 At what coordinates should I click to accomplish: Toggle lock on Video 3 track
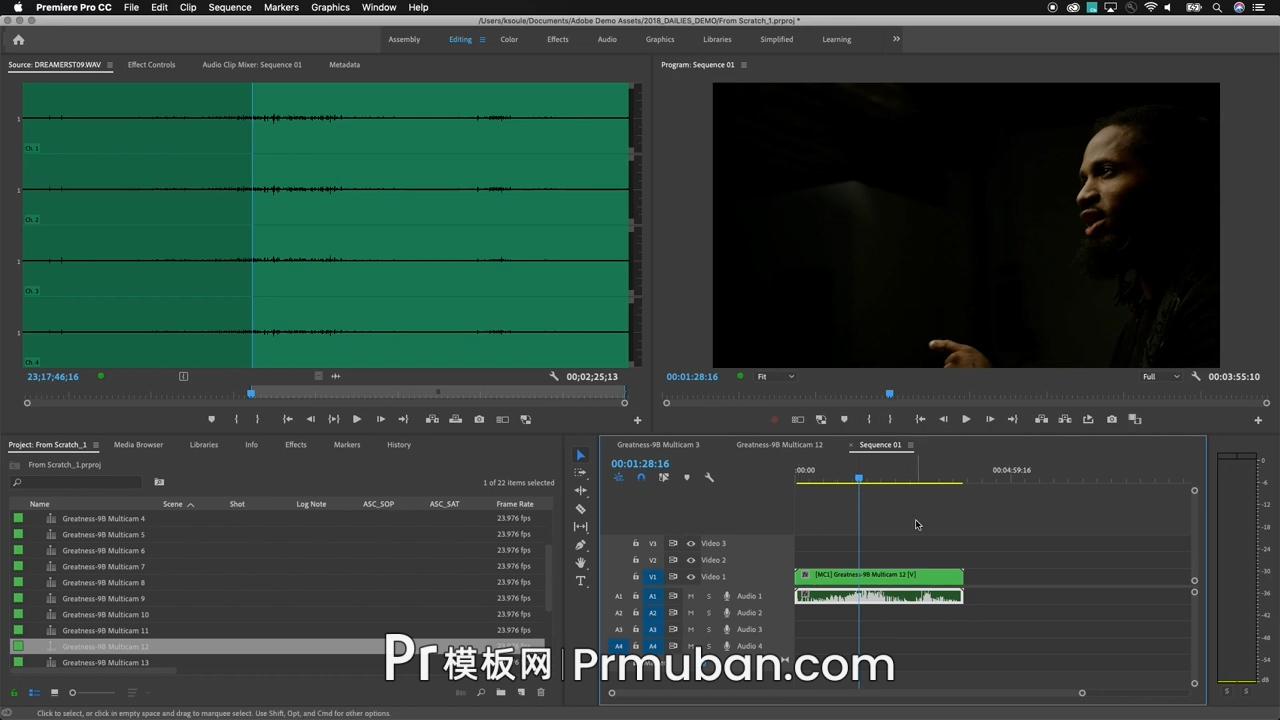[635, 544]
